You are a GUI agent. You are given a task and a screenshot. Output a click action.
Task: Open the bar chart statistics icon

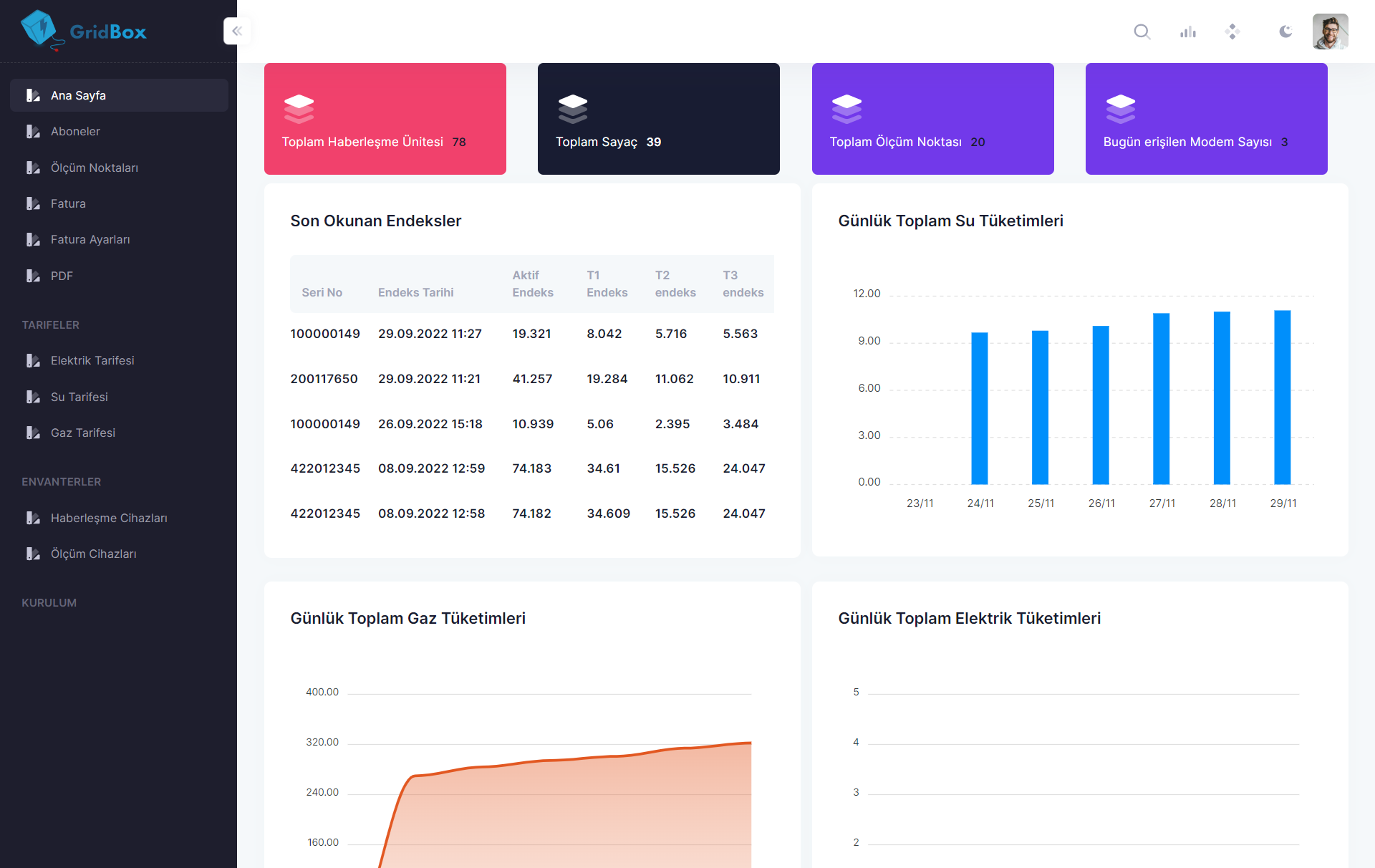[1188, 32]
